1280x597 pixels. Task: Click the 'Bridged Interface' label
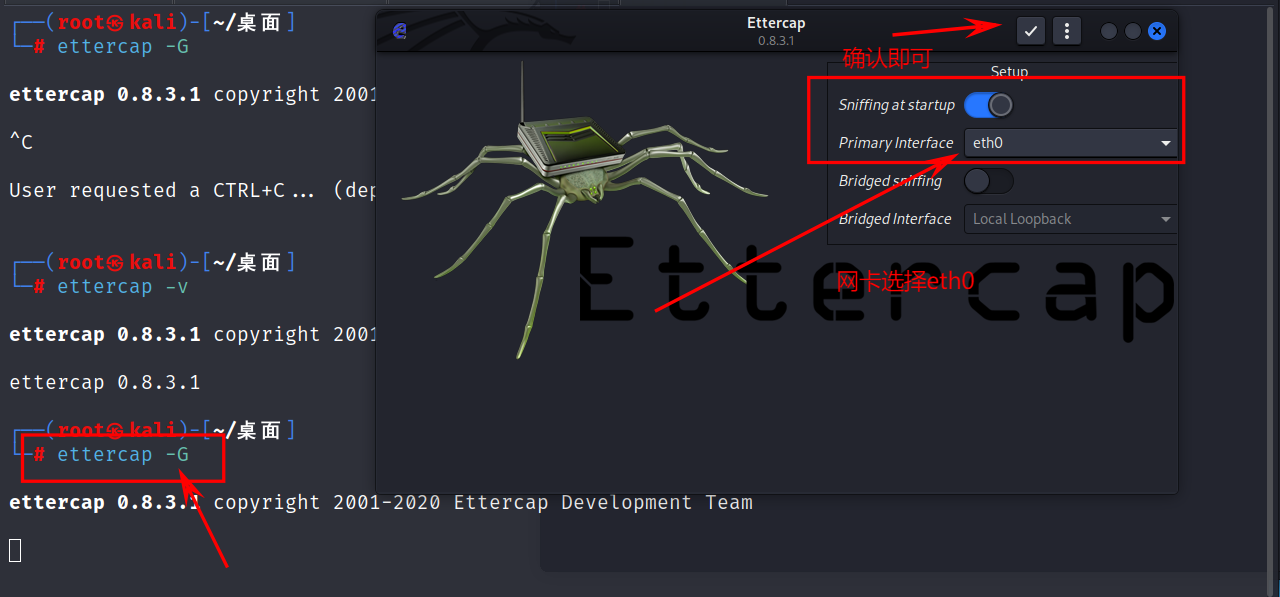tap(895, 219)
